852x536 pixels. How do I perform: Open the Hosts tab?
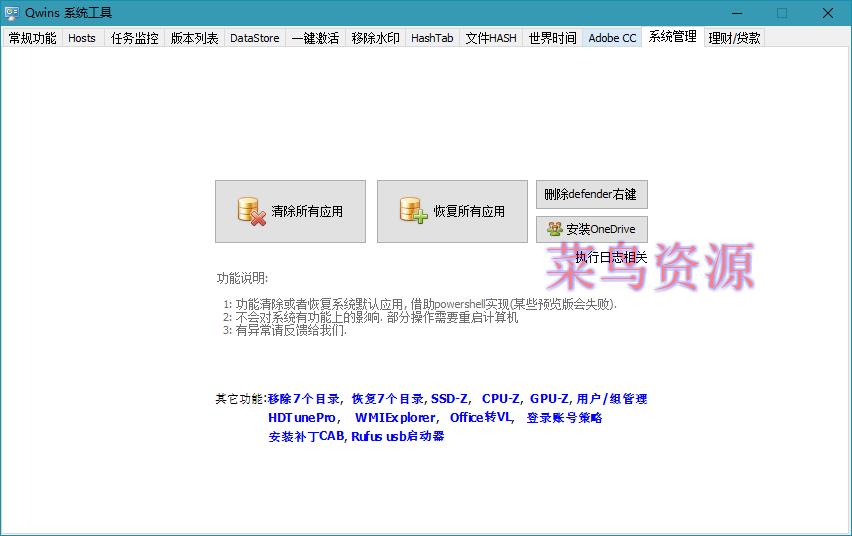pyautogui.click(x=82, y=38)
